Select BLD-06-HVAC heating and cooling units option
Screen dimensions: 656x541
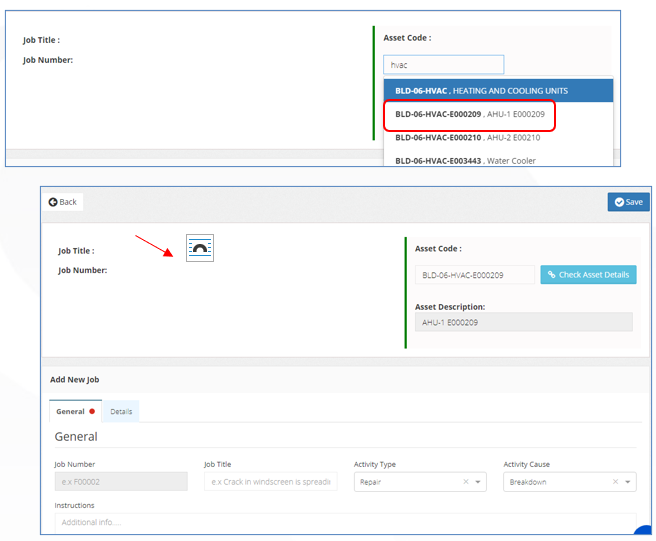click(x=498, y=91)
